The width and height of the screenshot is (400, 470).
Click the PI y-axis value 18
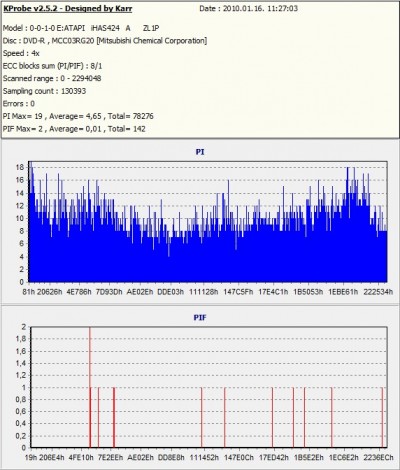20,167
